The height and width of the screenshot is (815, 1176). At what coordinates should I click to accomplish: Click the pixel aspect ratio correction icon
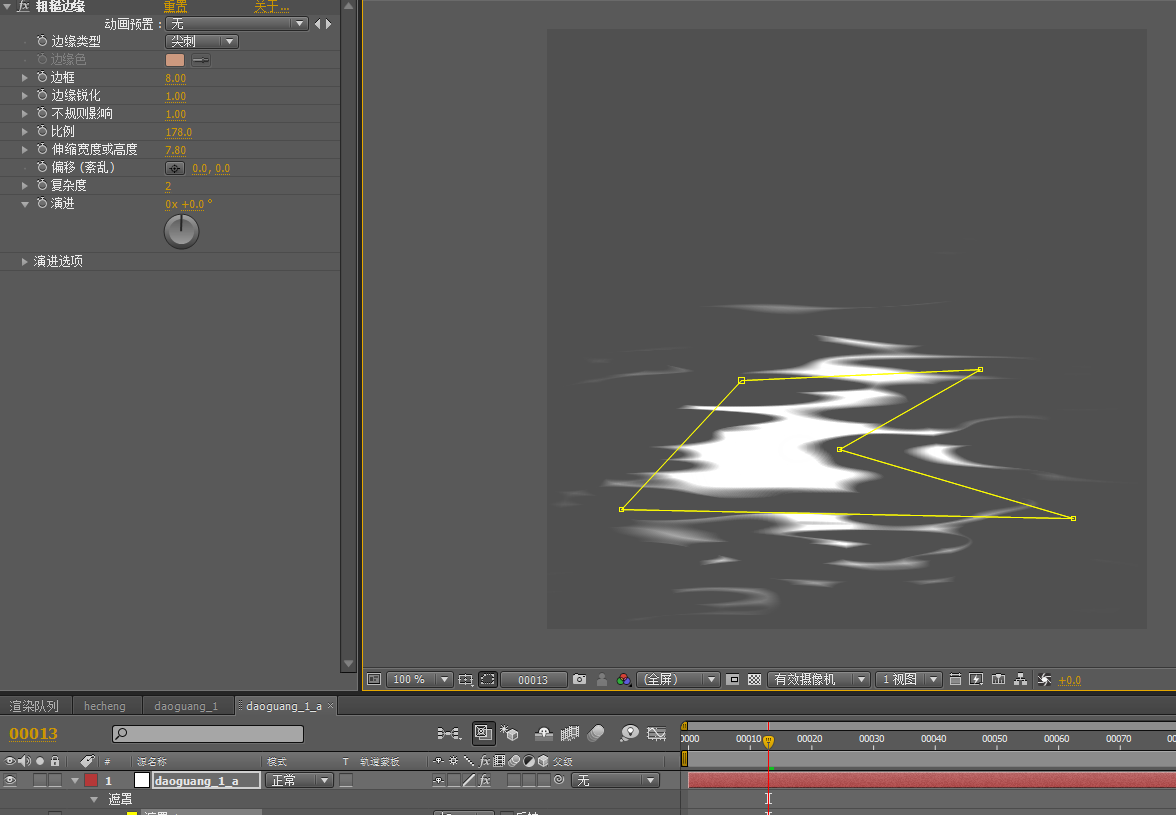(955, 679)
